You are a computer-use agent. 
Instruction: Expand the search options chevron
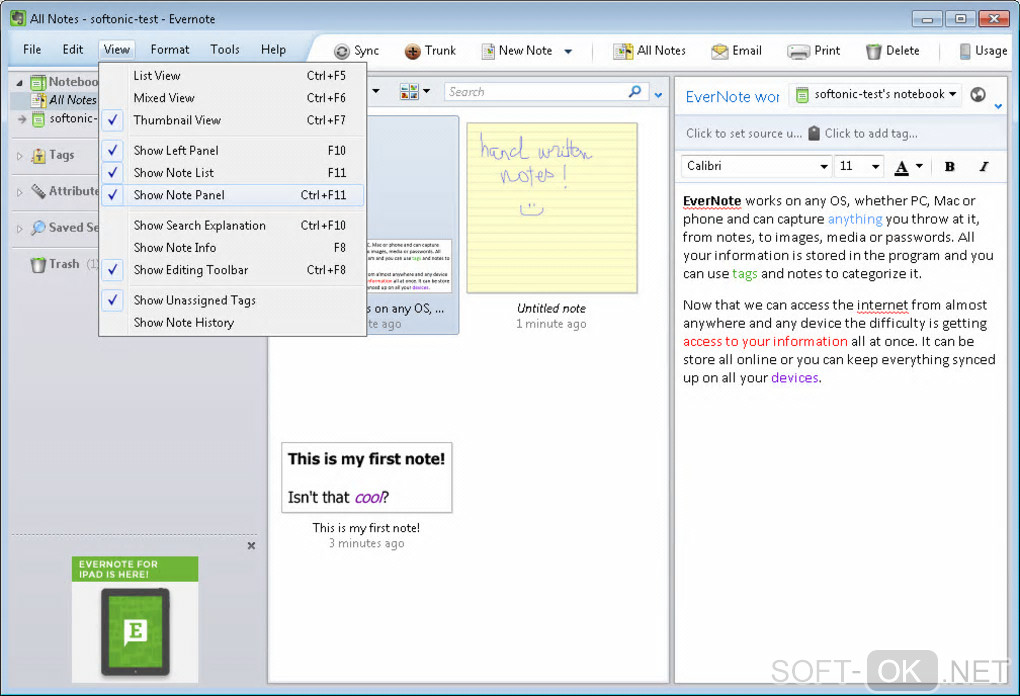[658, 95]
